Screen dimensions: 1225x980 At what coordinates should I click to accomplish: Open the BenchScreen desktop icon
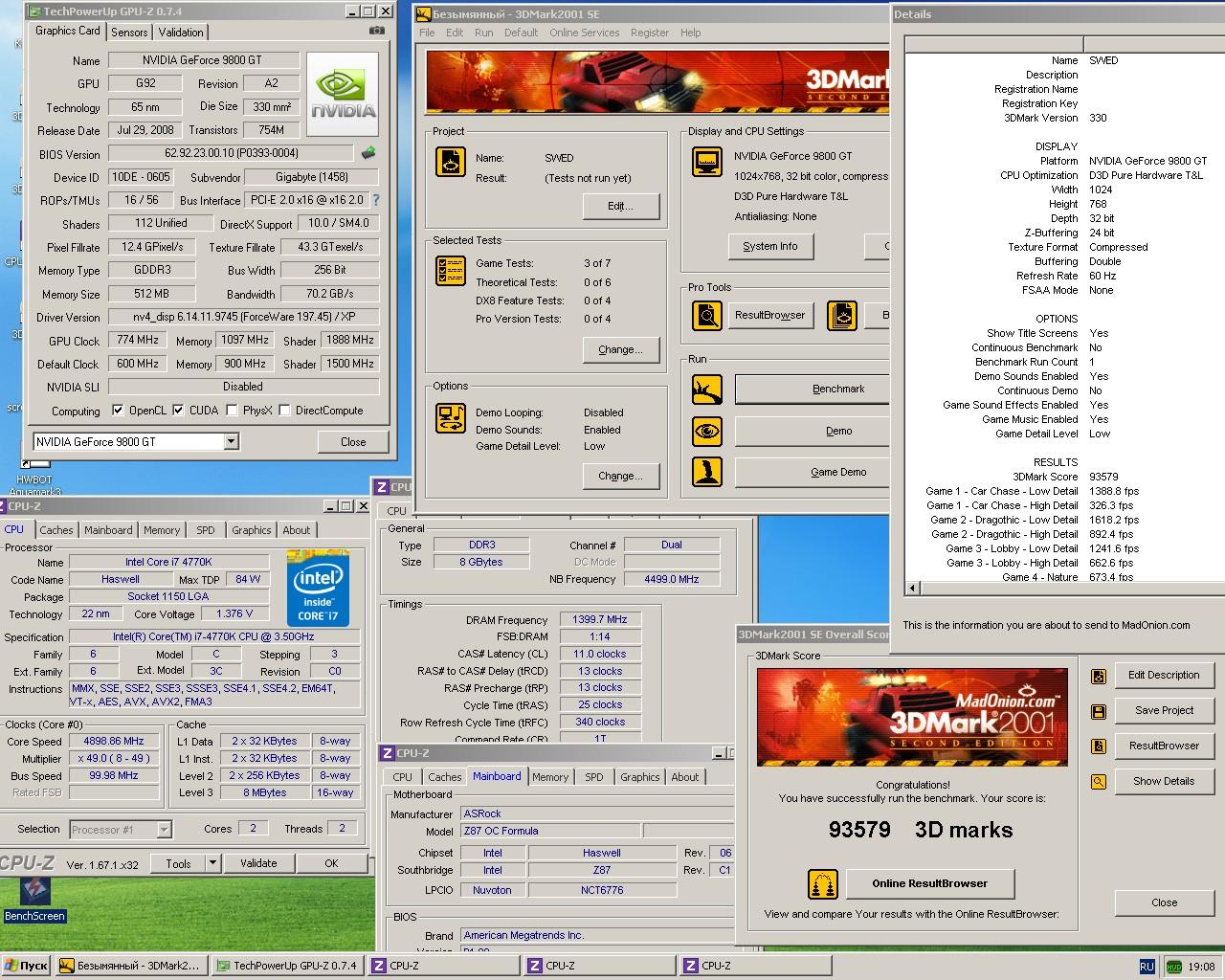(x=34, y=899)
